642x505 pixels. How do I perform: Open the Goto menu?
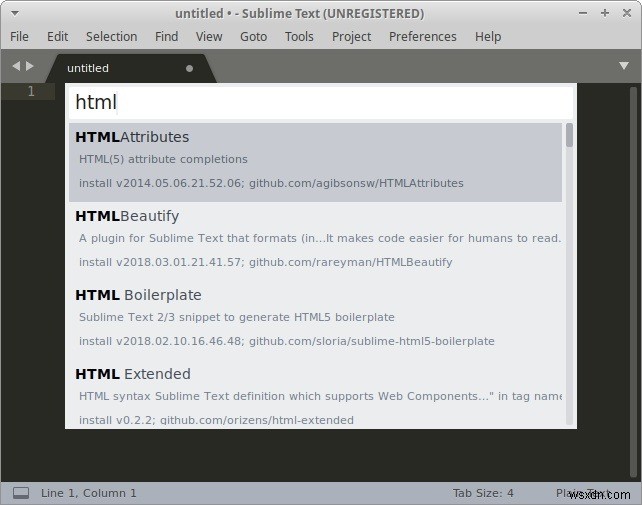[x=253, y=37]
